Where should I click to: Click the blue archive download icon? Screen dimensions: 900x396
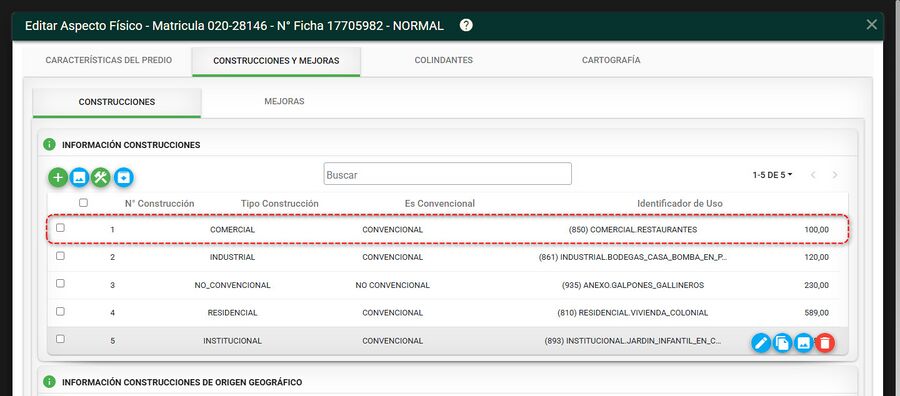coord(123,177)
